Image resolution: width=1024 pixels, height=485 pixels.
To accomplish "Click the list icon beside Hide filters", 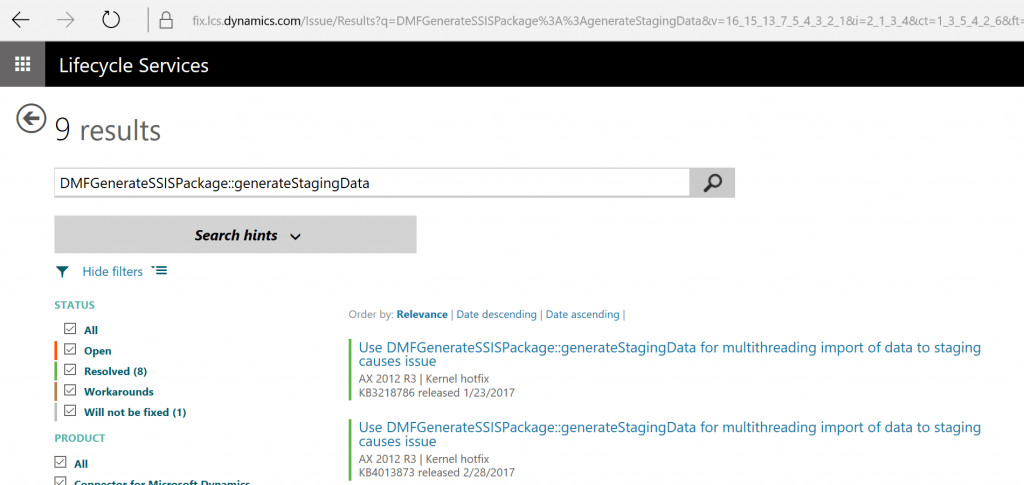I will (x=159, y=270).
